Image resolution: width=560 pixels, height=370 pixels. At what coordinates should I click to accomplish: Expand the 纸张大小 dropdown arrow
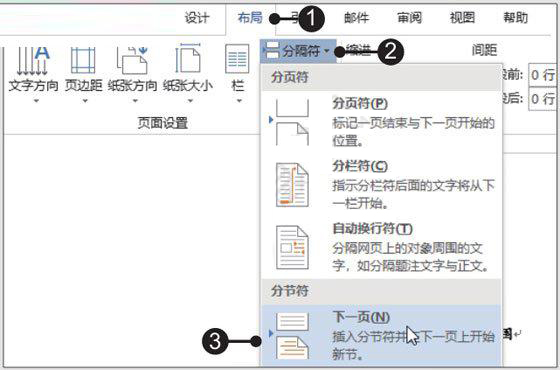(x=190, y=101)
